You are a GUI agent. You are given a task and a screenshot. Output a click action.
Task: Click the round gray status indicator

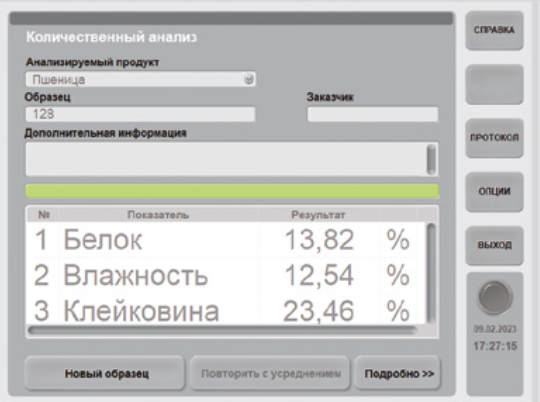pyautogui.click(x=495, y=297)
